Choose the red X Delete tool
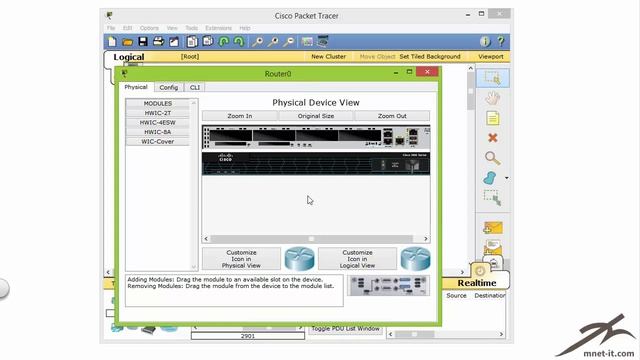 493,138
